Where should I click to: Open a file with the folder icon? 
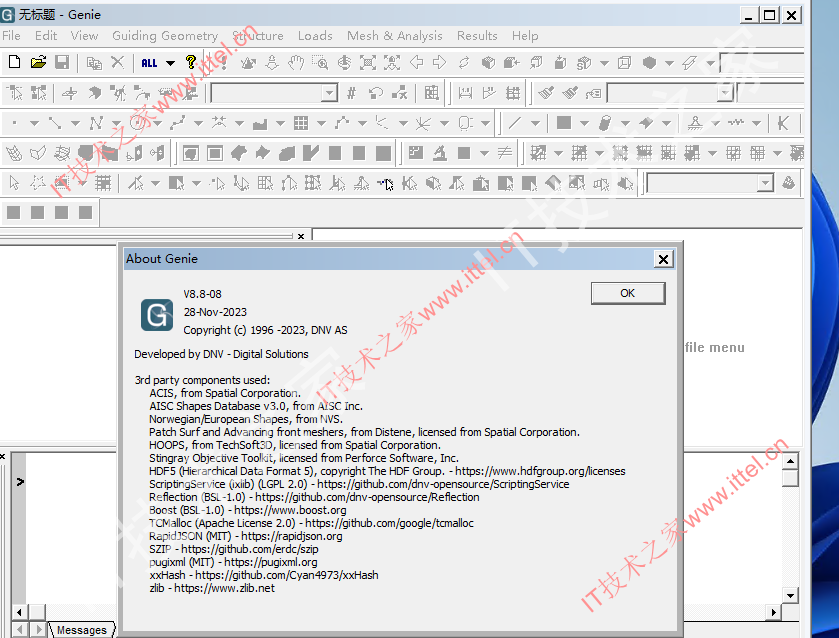38,62
